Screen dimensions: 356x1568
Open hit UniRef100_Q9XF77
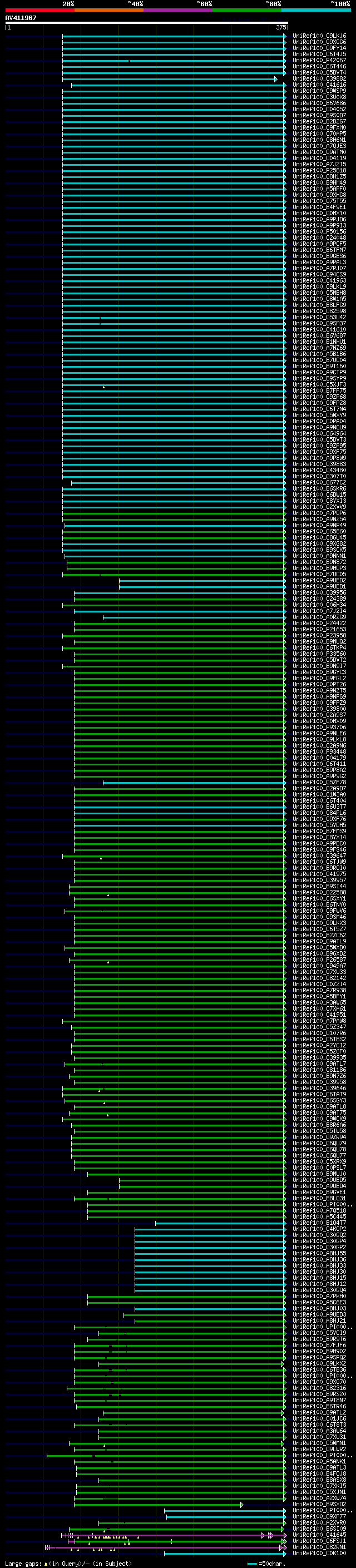[319, 1517]
